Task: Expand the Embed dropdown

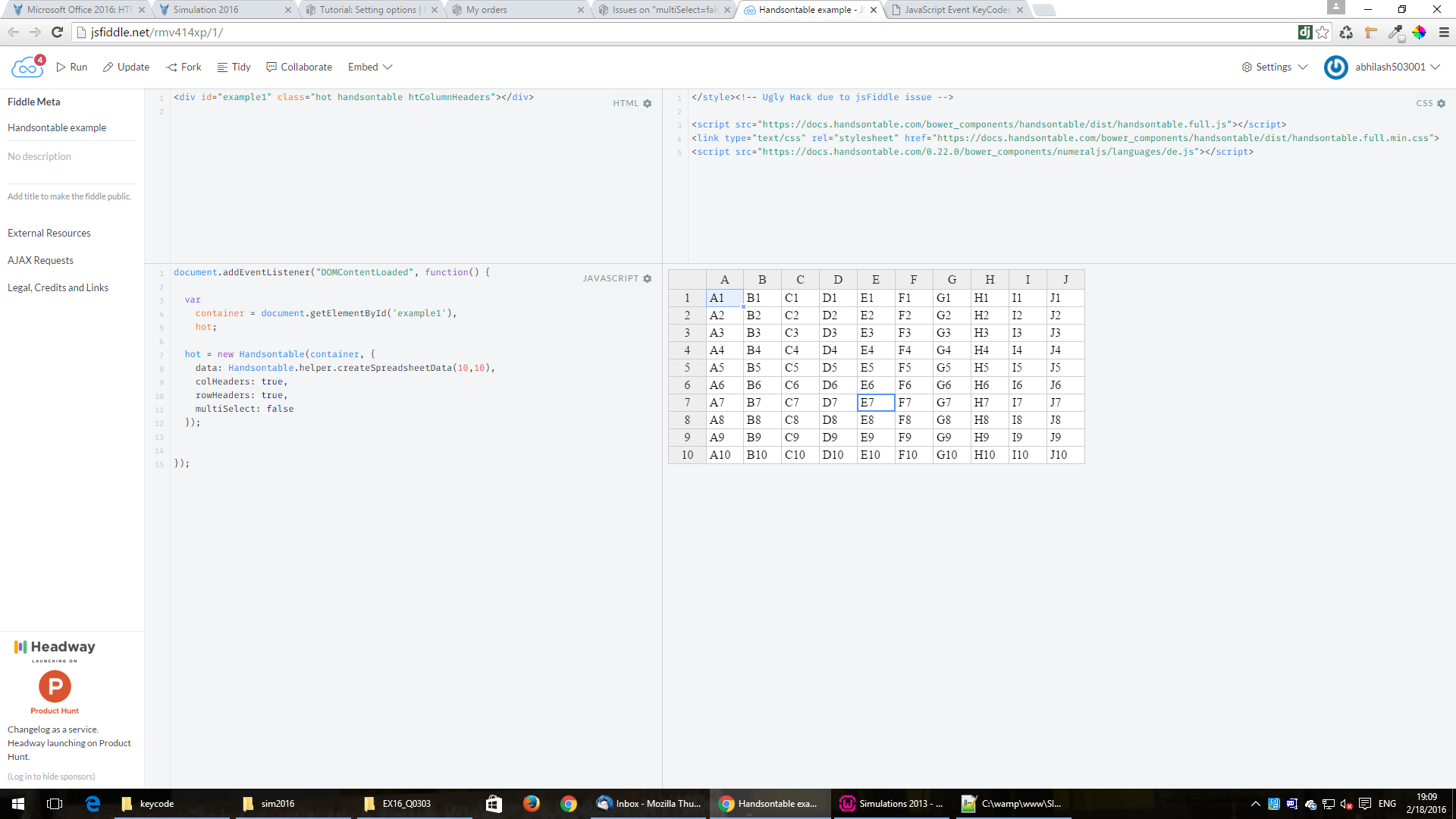Action: pos(370,67)
